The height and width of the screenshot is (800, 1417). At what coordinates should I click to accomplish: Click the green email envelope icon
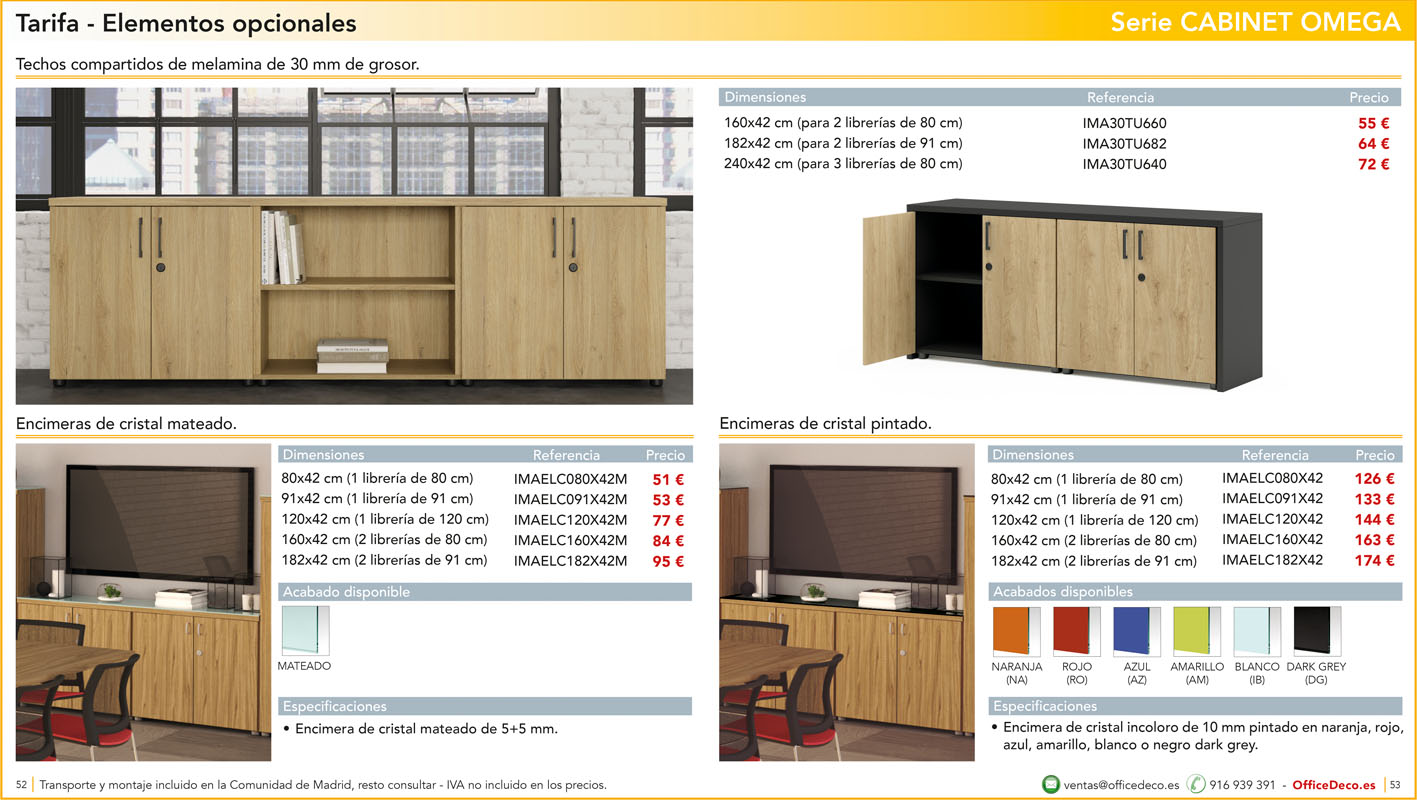1051,785
